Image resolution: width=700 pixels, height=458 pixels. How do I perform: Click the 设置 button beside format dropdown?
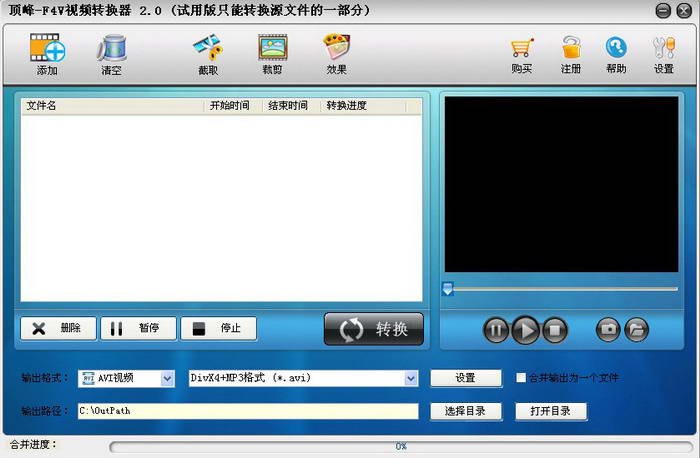466,378
